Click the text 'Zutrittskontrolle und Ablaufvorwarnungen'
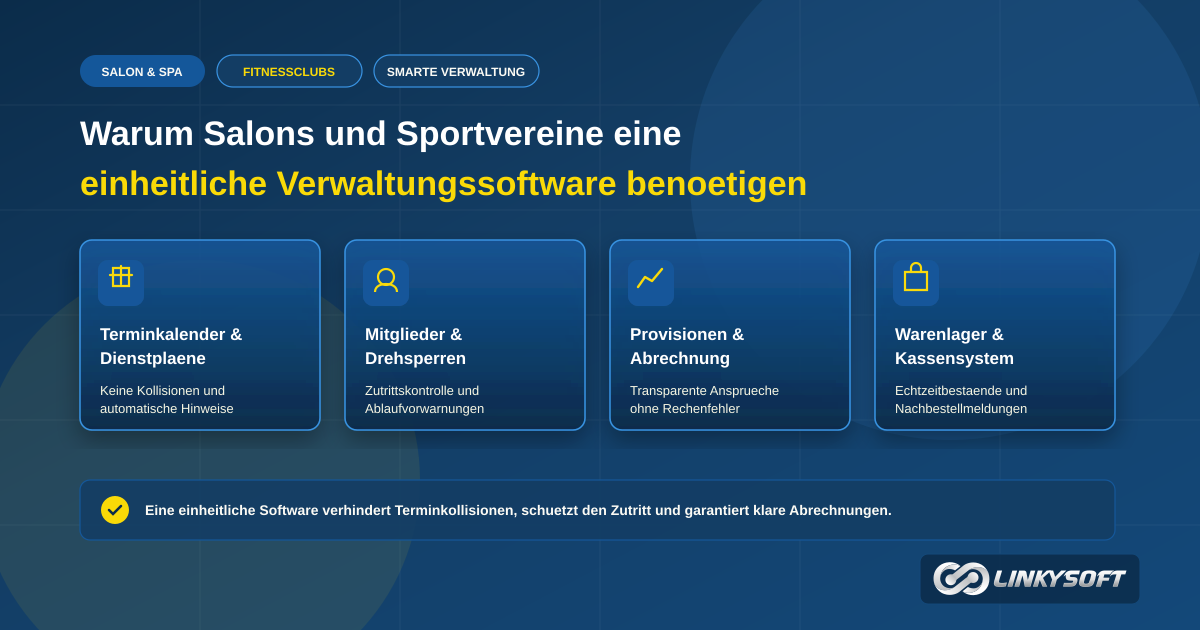 point(424,399)
